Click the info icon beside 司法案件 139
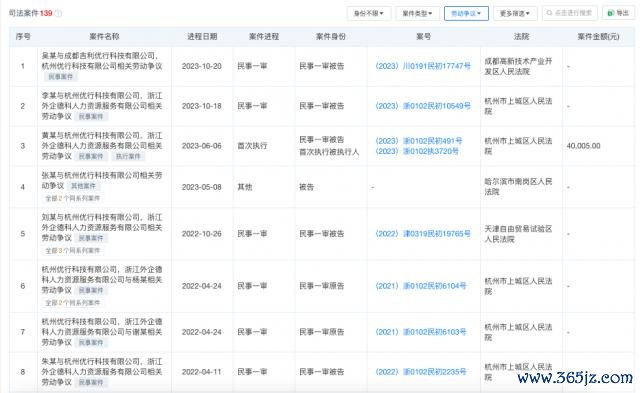This screenshot has height=393, width=640. [x=58, y=13]
